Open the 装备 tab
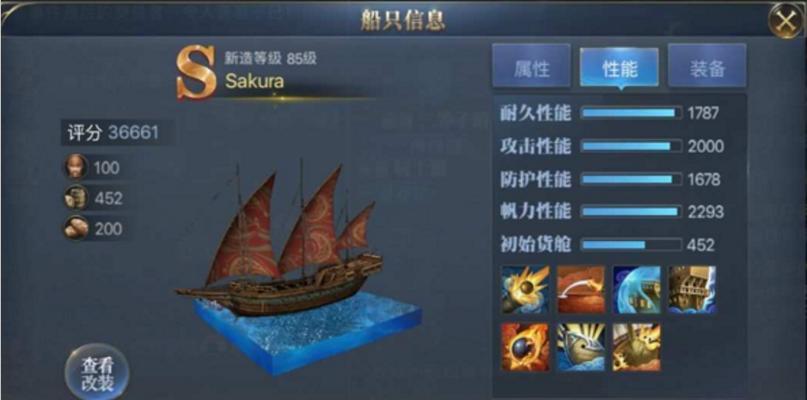This screenshot has height=400, width=807. (x=707, y=66)
